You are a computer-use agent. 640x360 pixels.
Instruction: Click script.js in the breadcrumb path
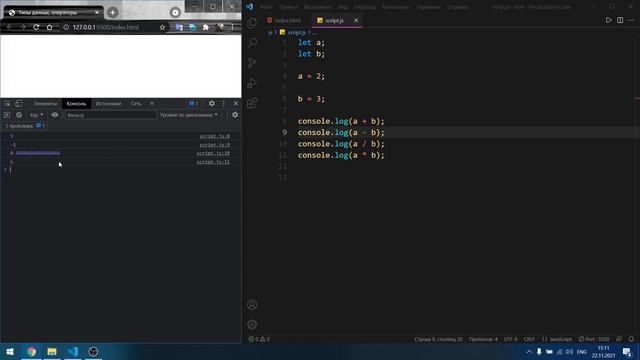[296, 32]
